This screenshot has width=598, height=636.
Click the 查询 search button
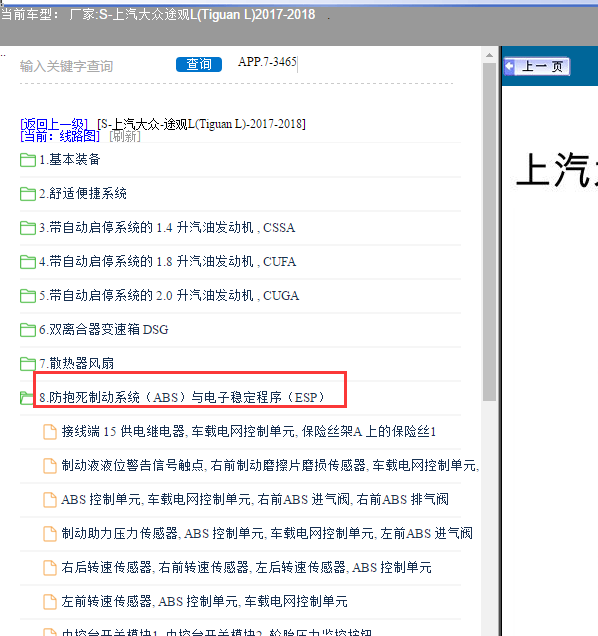[x=199, y=64]
